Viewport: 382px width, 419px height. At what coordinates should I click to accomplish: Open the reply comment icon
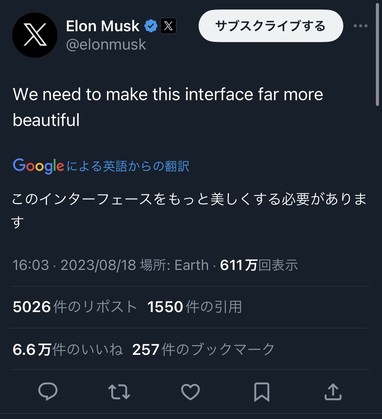[48, 392]
